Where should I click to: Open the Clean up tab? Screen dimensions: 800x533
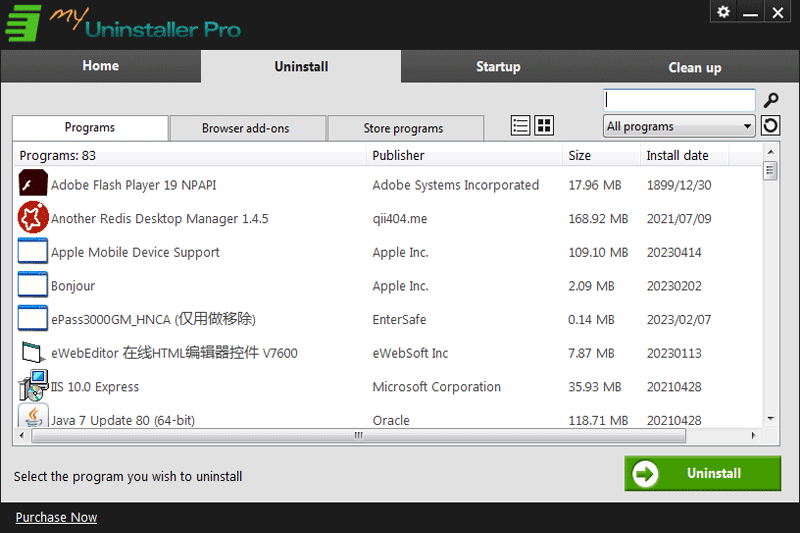pos(694,67)
